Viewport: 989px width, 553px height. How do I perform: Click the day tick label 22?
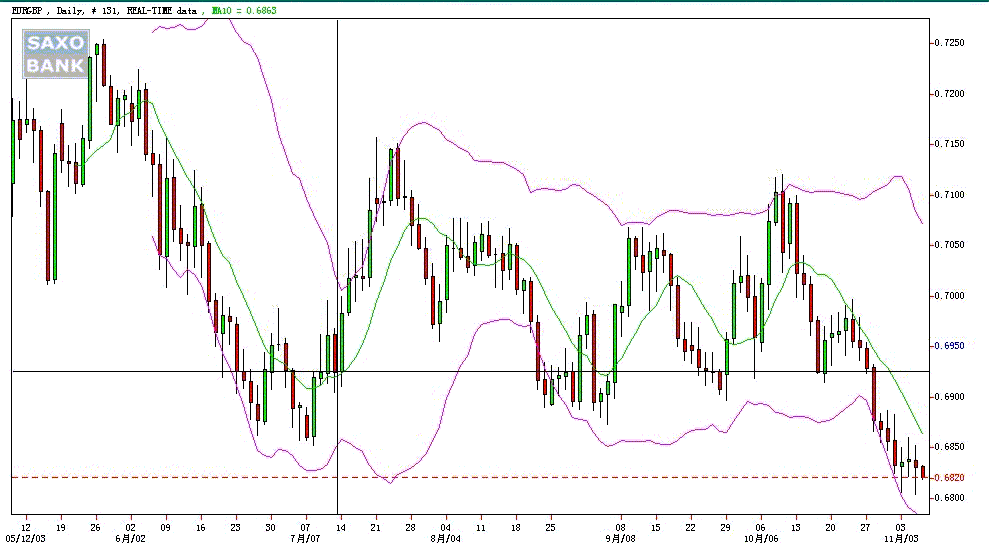[x=691, y=528]
